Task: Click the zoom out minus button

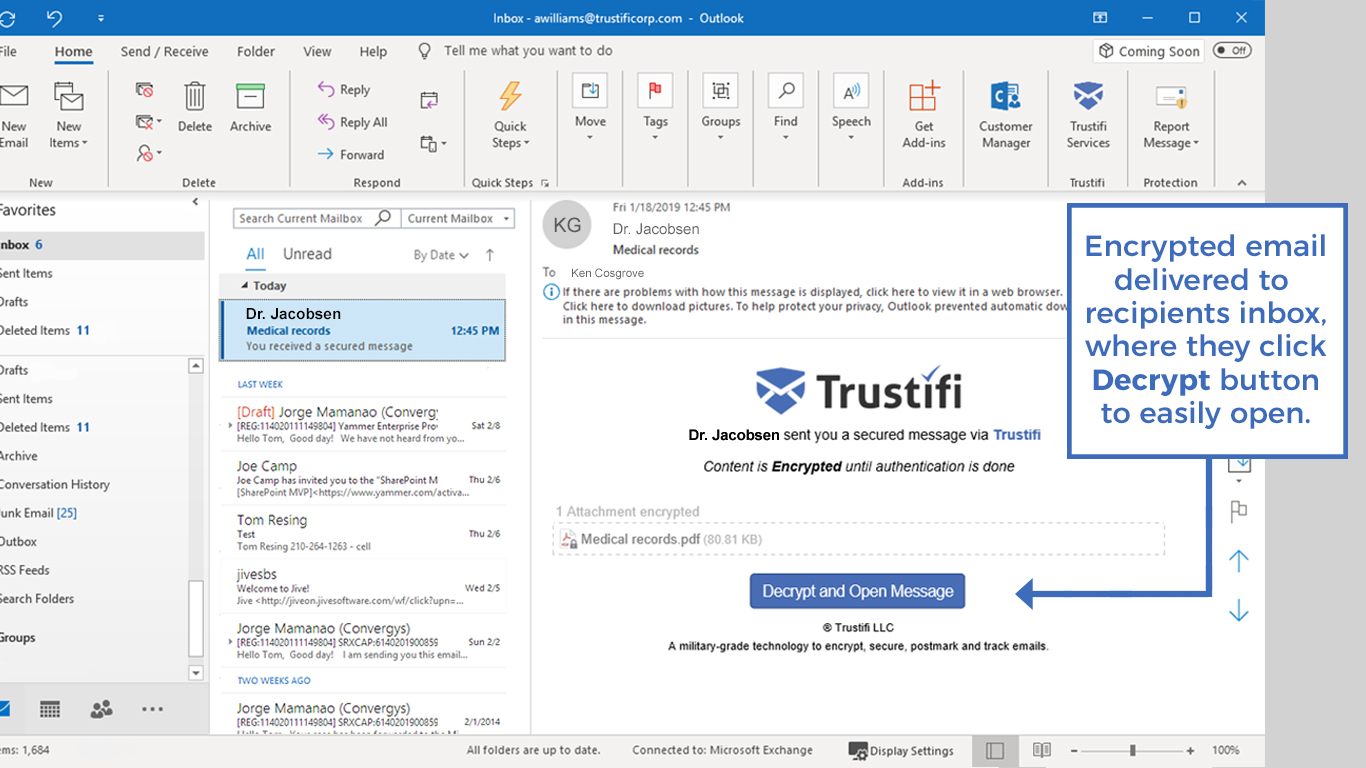Action: 1074,750
